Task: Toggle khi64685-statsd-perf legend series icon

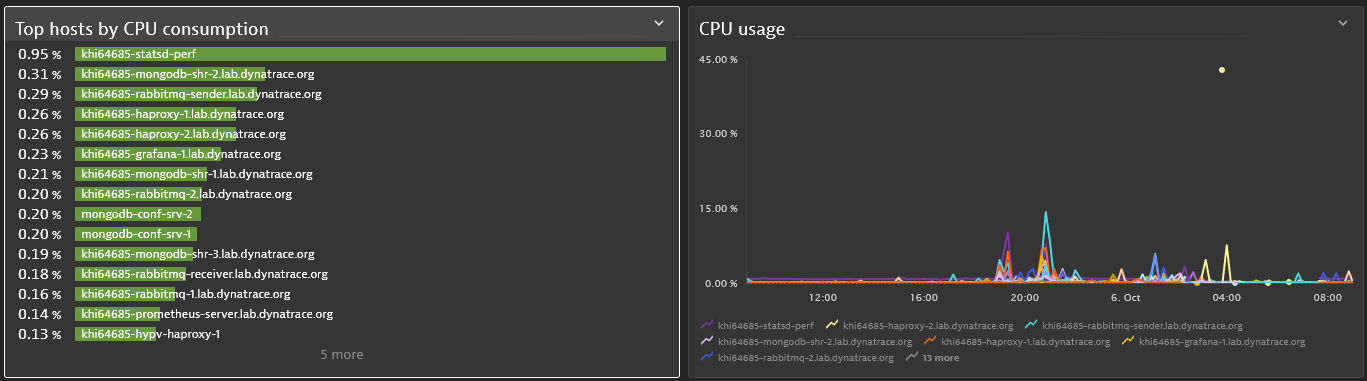Action: pyautogui.click(x=709, y=325)
